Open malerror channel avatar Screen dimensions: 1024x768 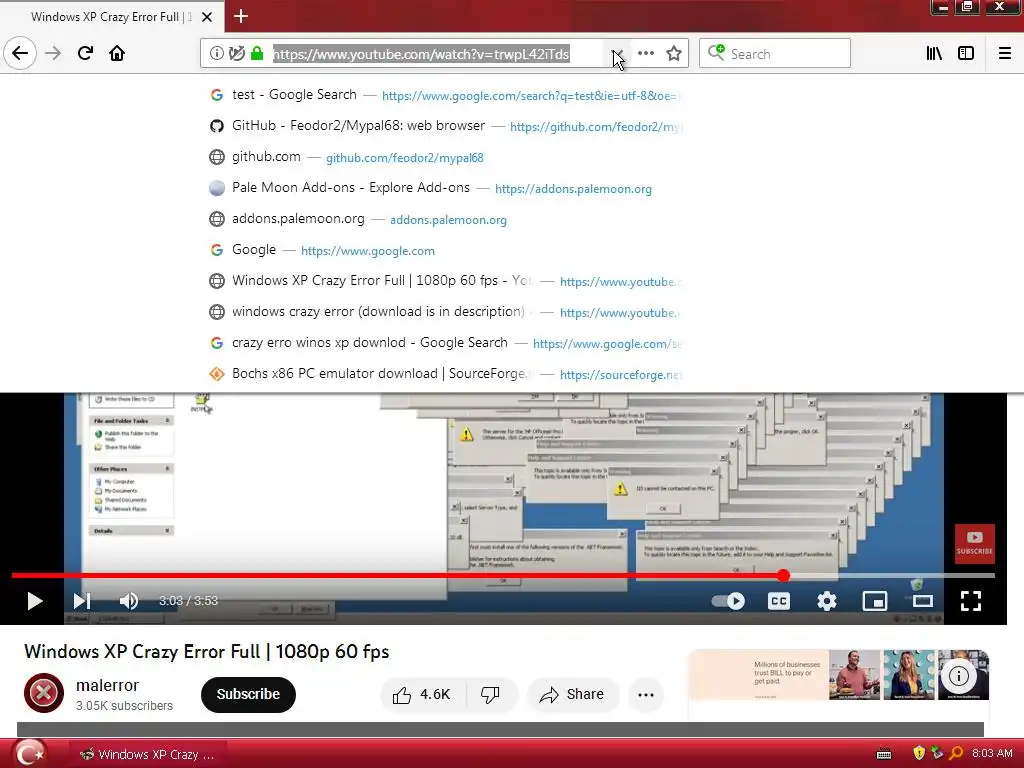click(x=44, y=693)
